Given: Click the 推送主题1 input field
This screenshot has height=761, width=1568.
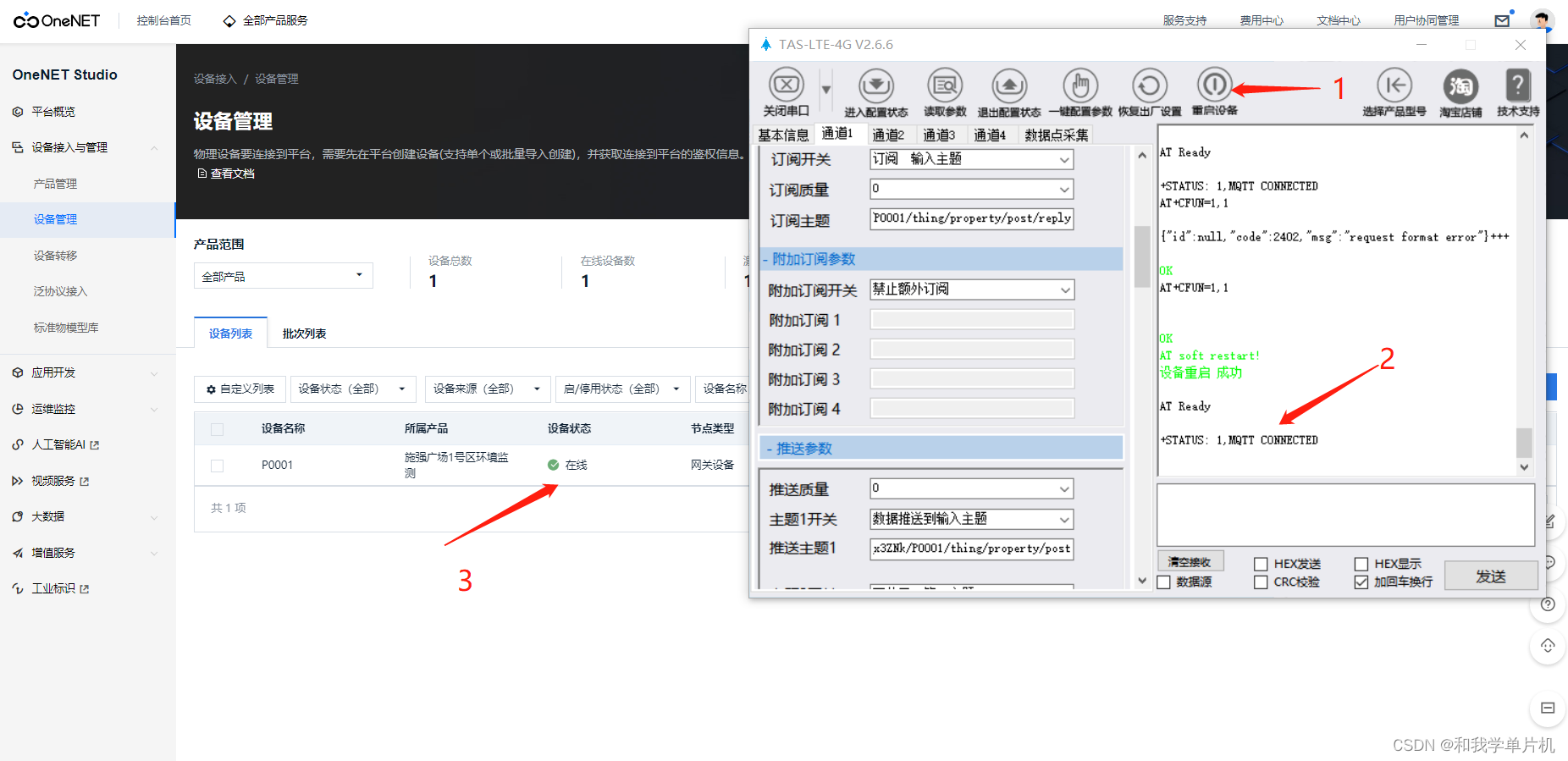Looking at the screenshot, I should (x=972, y=549).
